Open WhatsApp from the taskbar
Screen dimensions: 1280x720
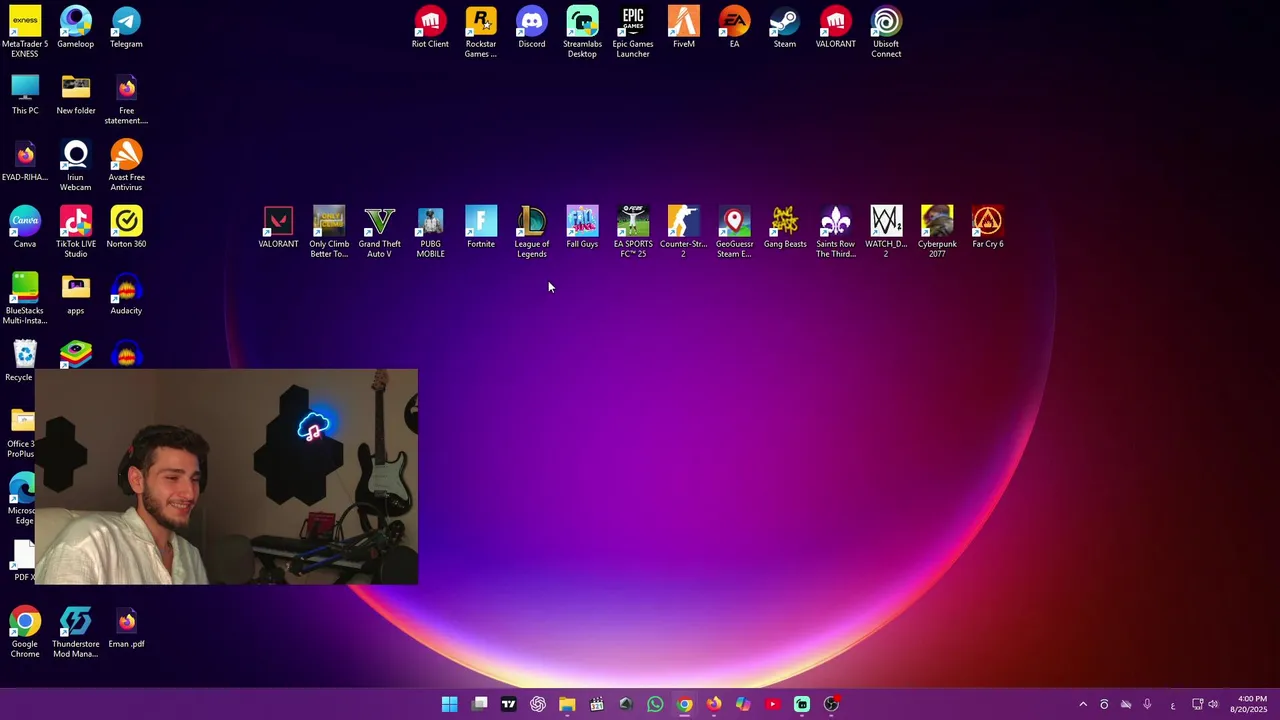[655, 704]
